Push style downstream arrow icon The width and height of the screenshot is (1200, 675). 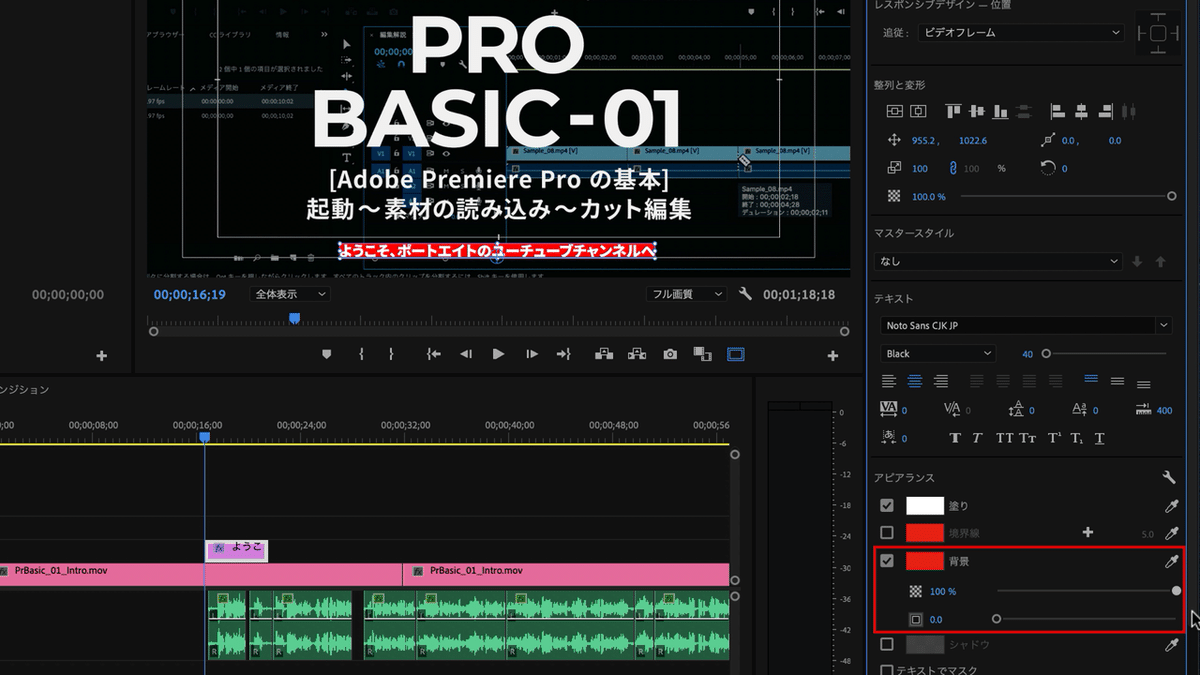1137,261
